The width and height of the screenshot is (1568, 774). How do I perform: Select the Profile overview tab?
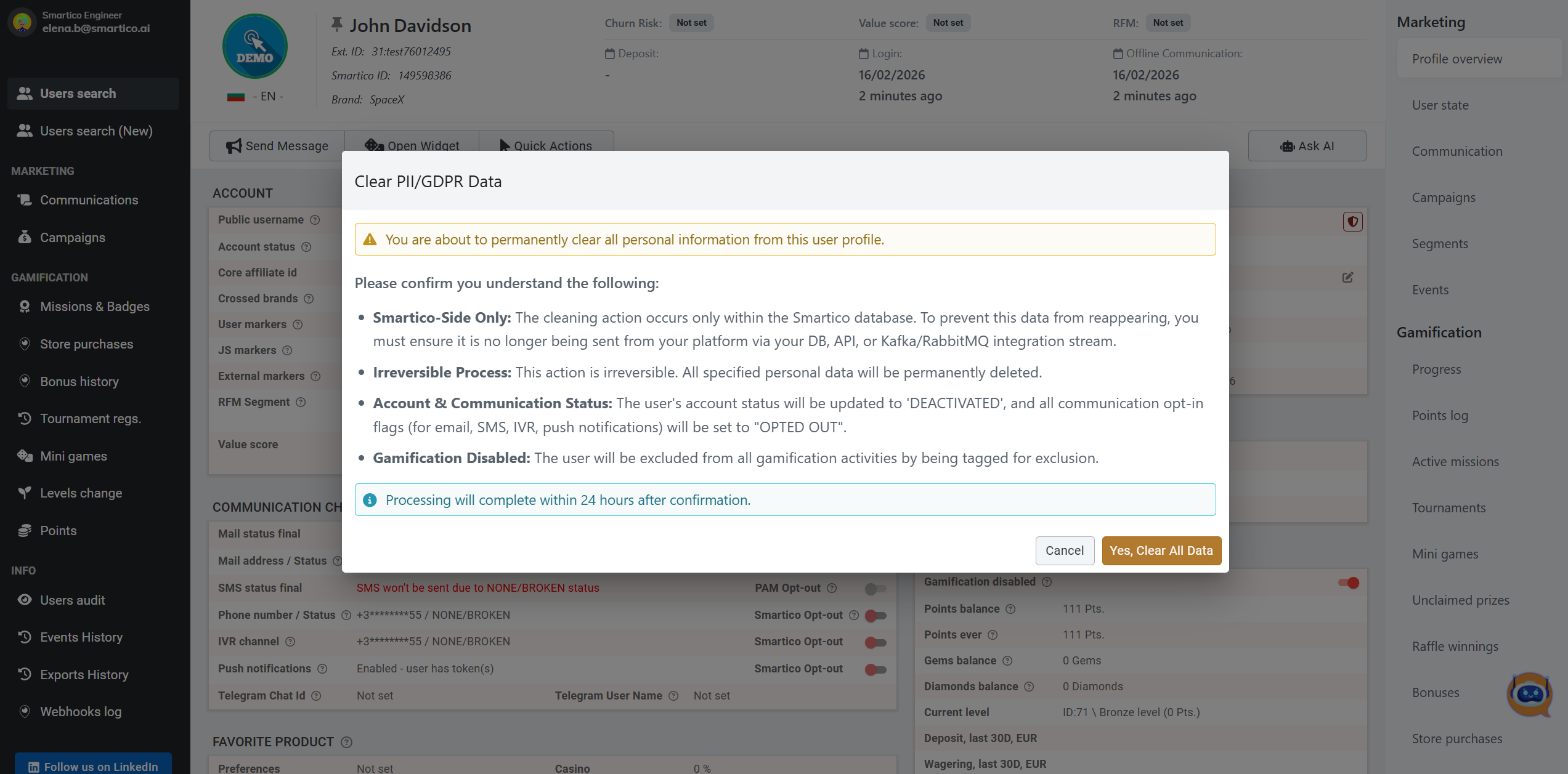(x=1456, y=59)
